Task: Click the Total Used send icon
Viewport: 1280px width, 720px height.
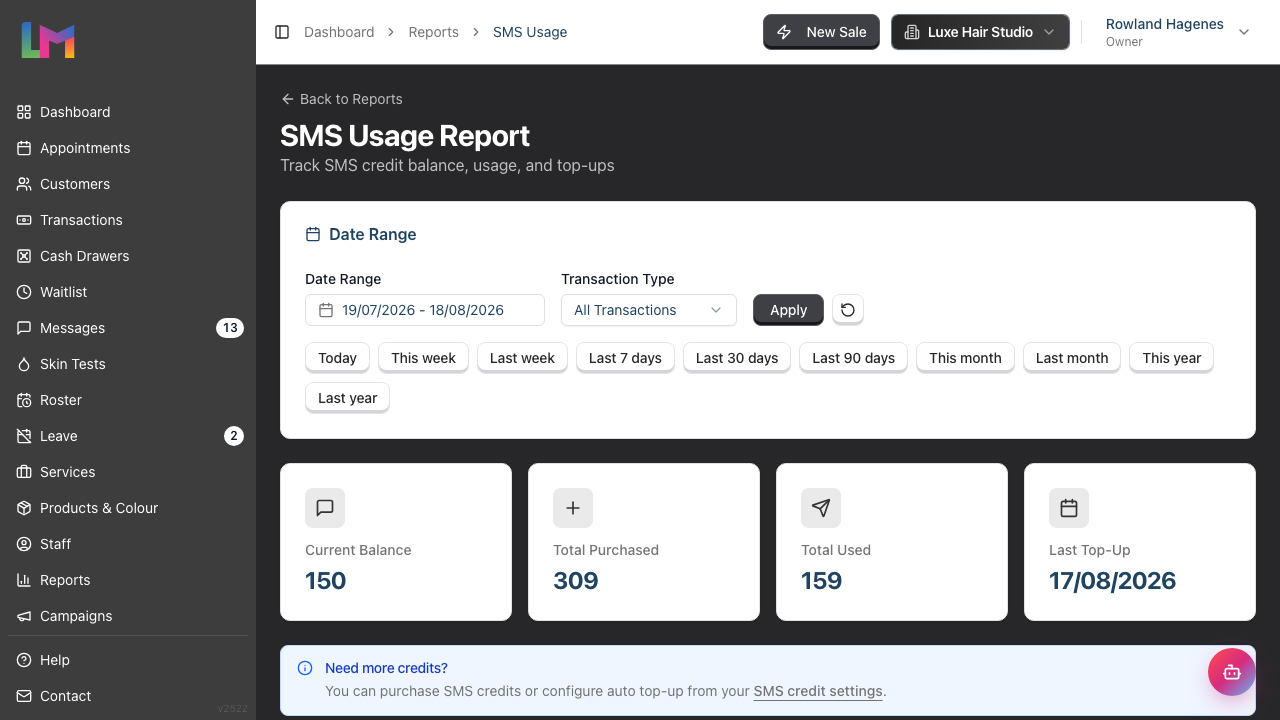Action: 821,508
